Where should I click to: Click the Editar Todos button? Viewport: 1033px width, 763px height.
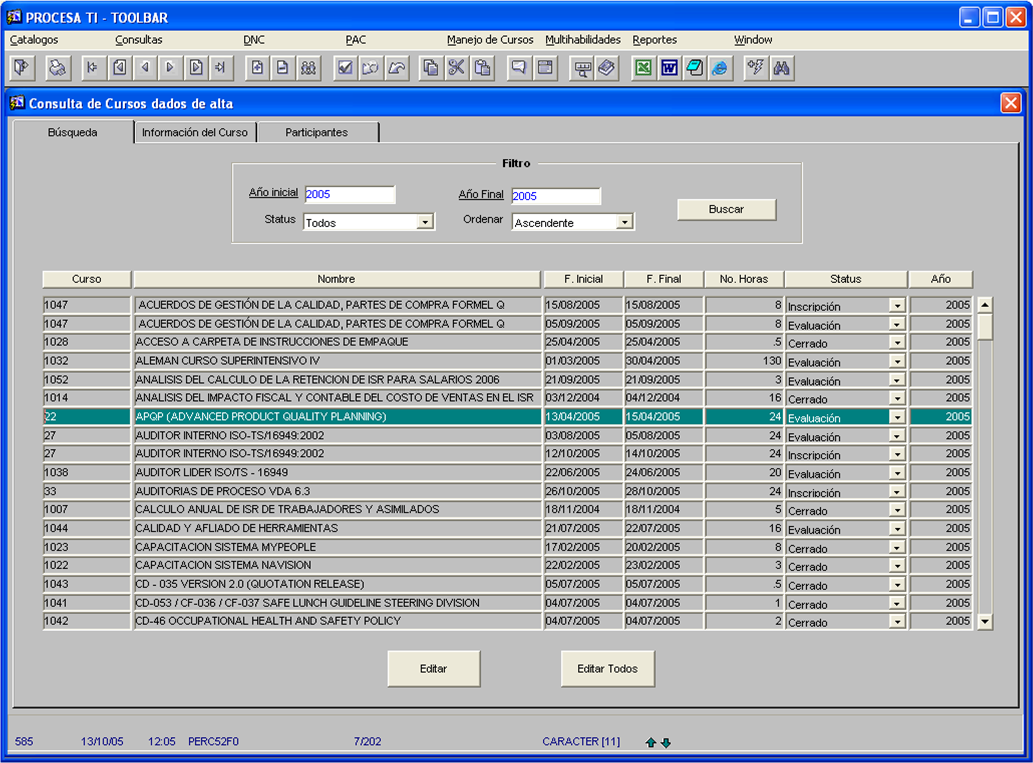(608, 668)
